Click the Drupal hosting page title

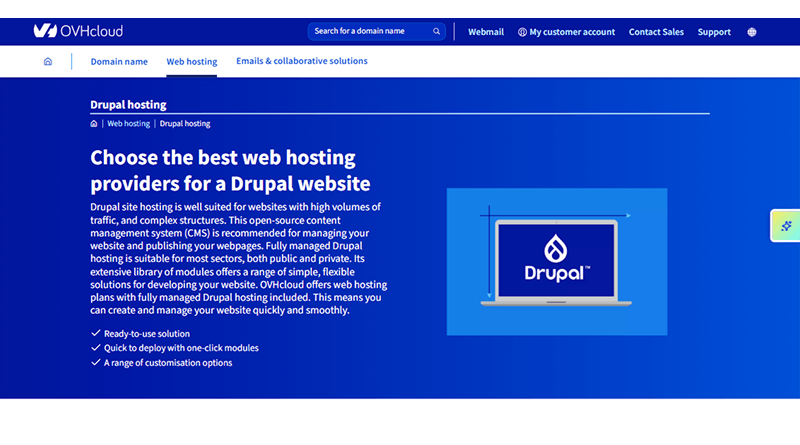(x=128, y=105)
